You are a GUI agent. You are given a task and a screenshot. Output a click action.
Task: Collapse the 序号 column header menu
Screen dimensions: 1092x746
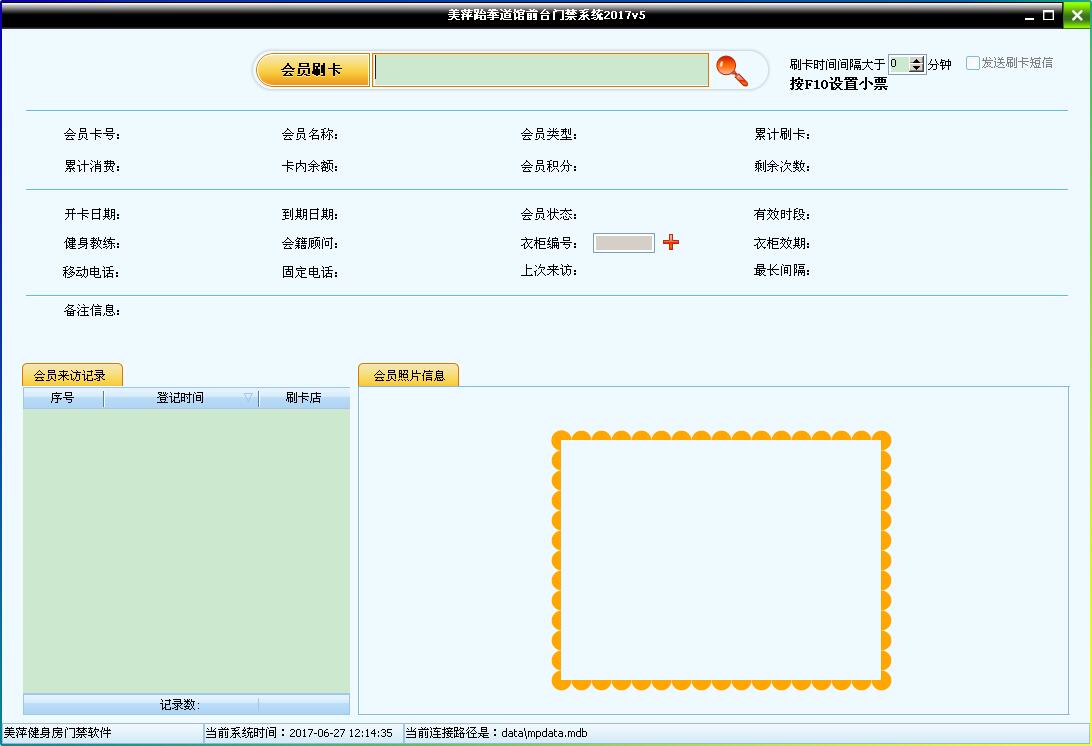[63, 397]
